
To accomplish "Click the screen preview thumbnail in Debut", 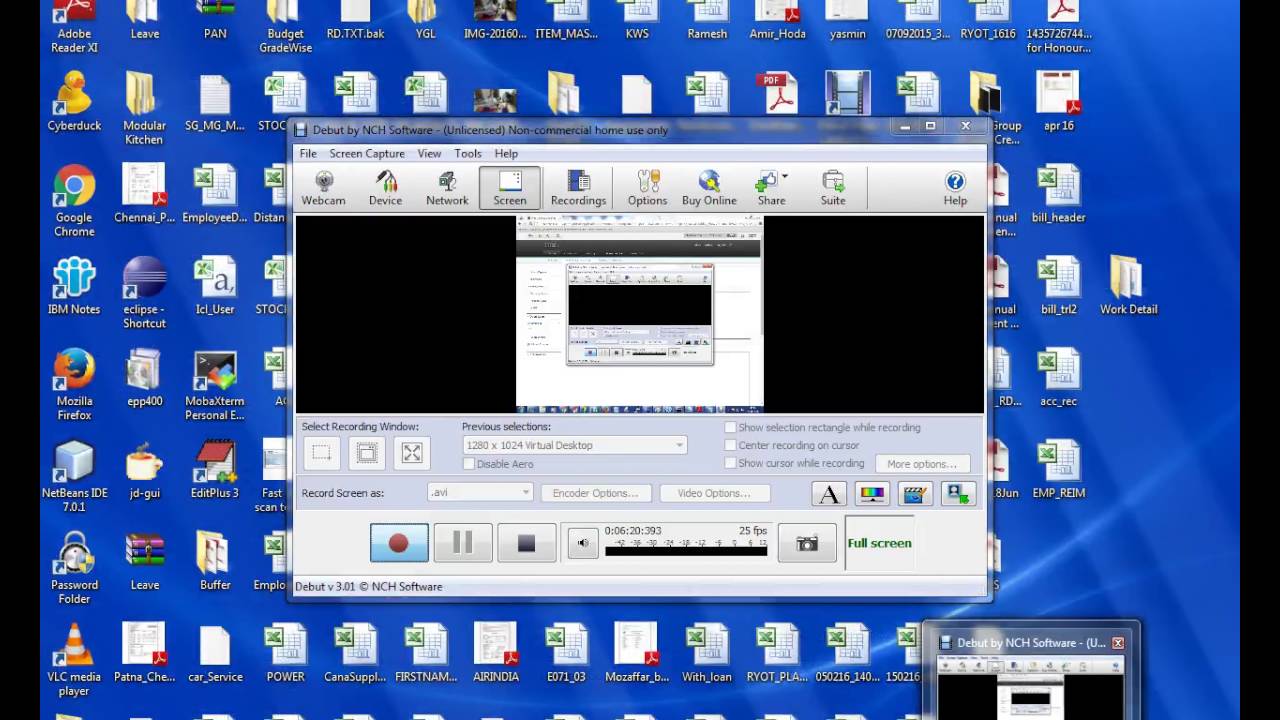I will tap(640, 313).
